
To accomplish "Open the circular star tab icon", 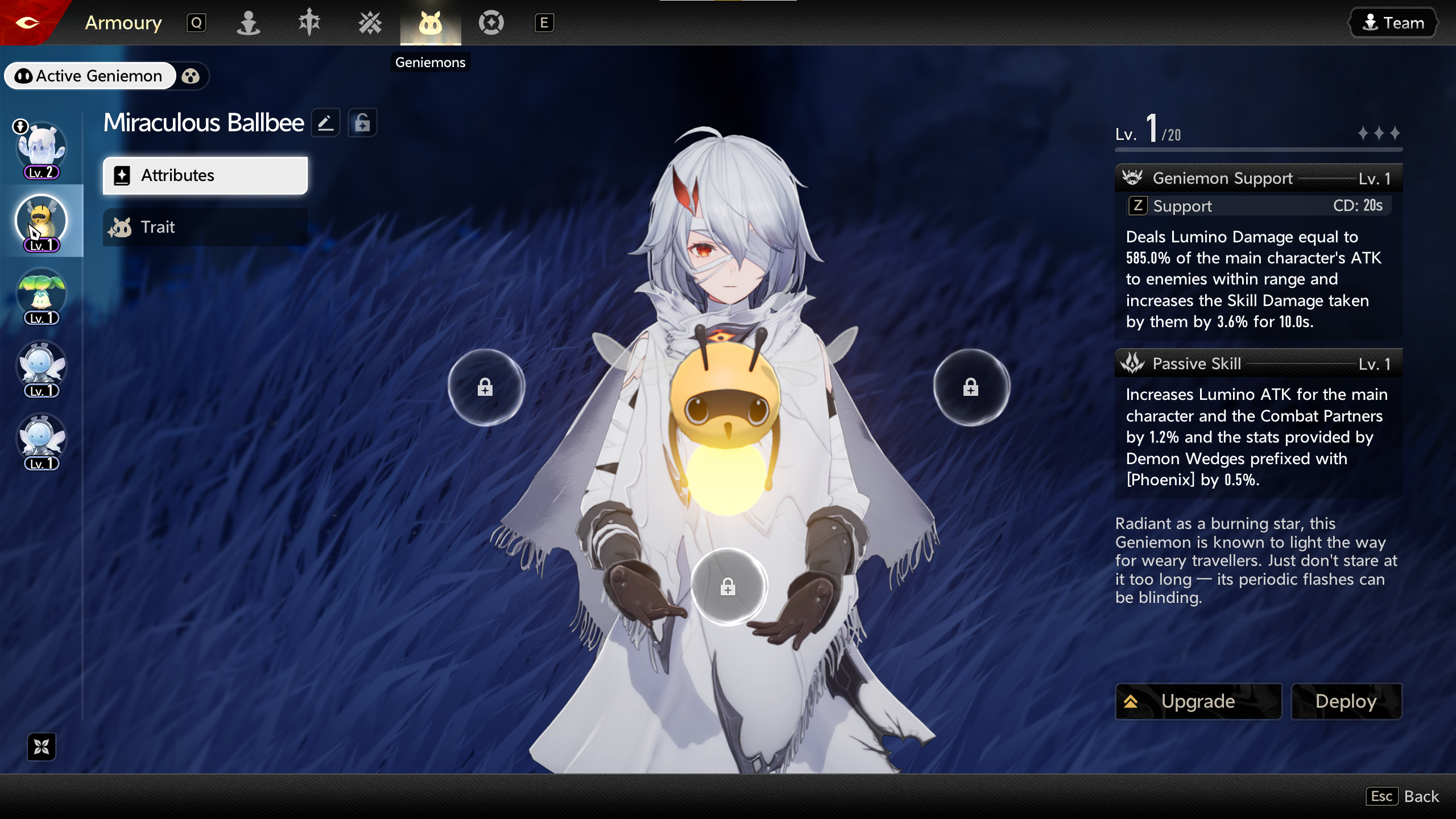I will click(x=491, y=23).
